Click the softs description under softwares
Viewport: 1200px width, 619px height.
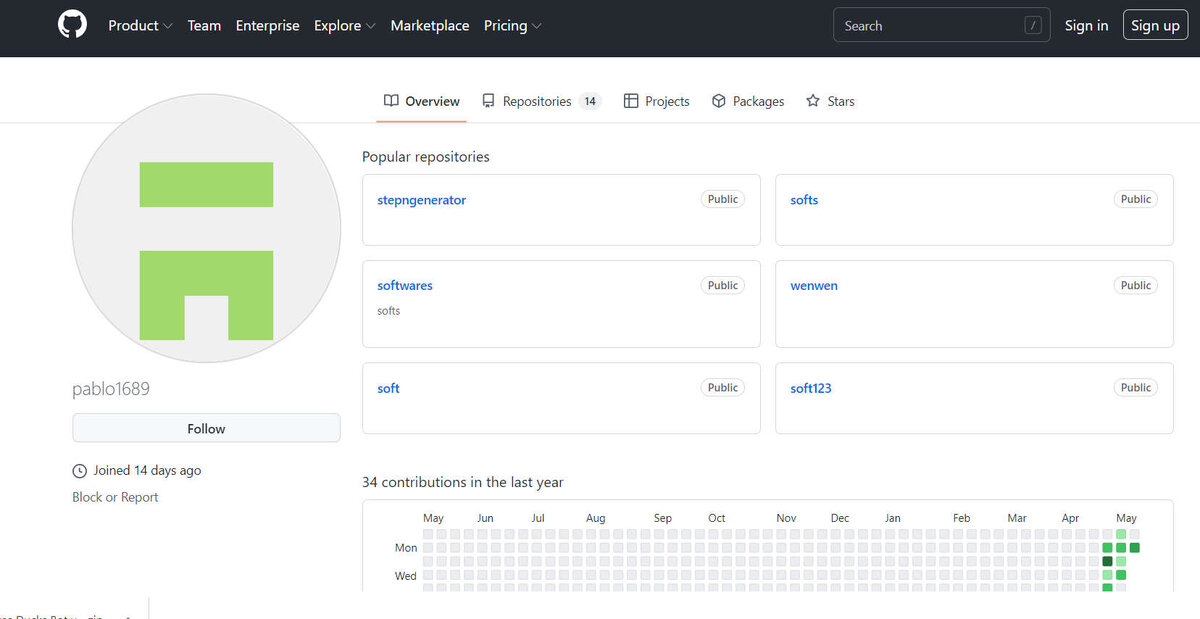389,311
